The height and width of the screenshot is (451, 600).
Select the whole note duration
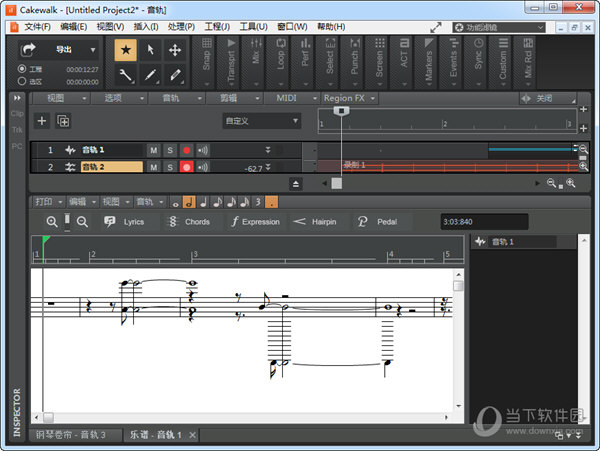(175, 202)
